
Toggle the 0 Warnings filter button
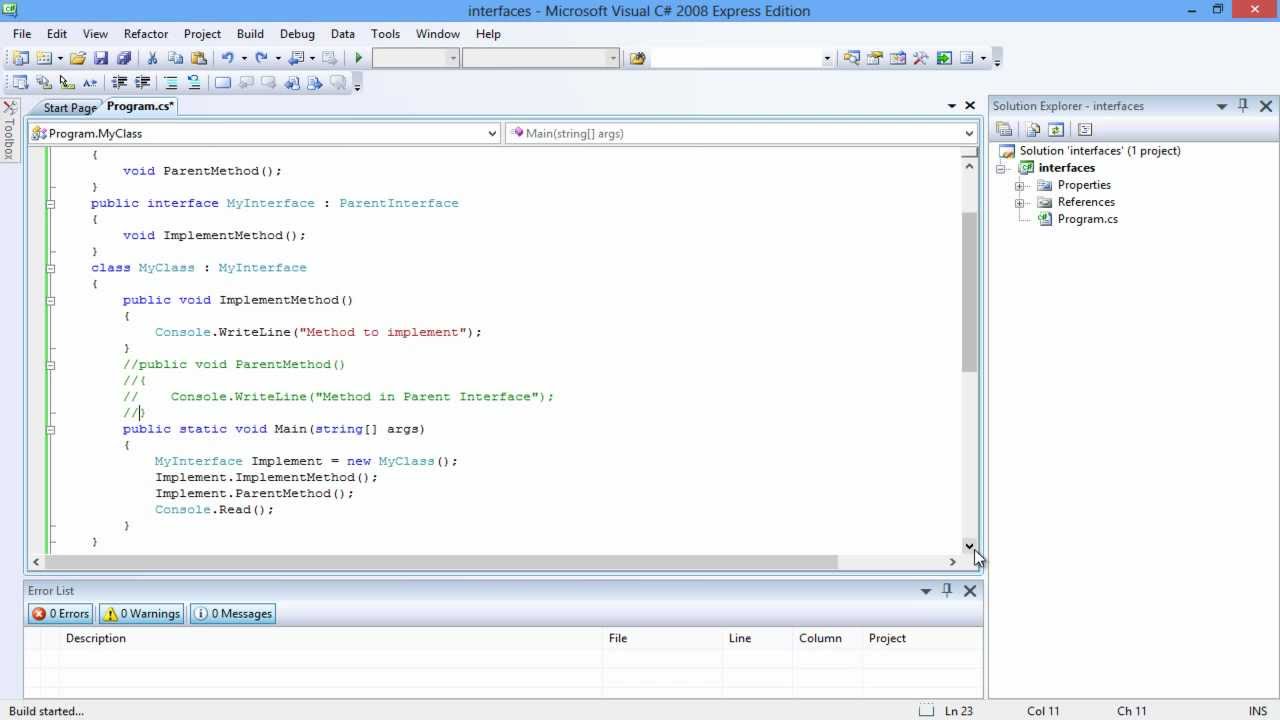(x=141, y=614)
